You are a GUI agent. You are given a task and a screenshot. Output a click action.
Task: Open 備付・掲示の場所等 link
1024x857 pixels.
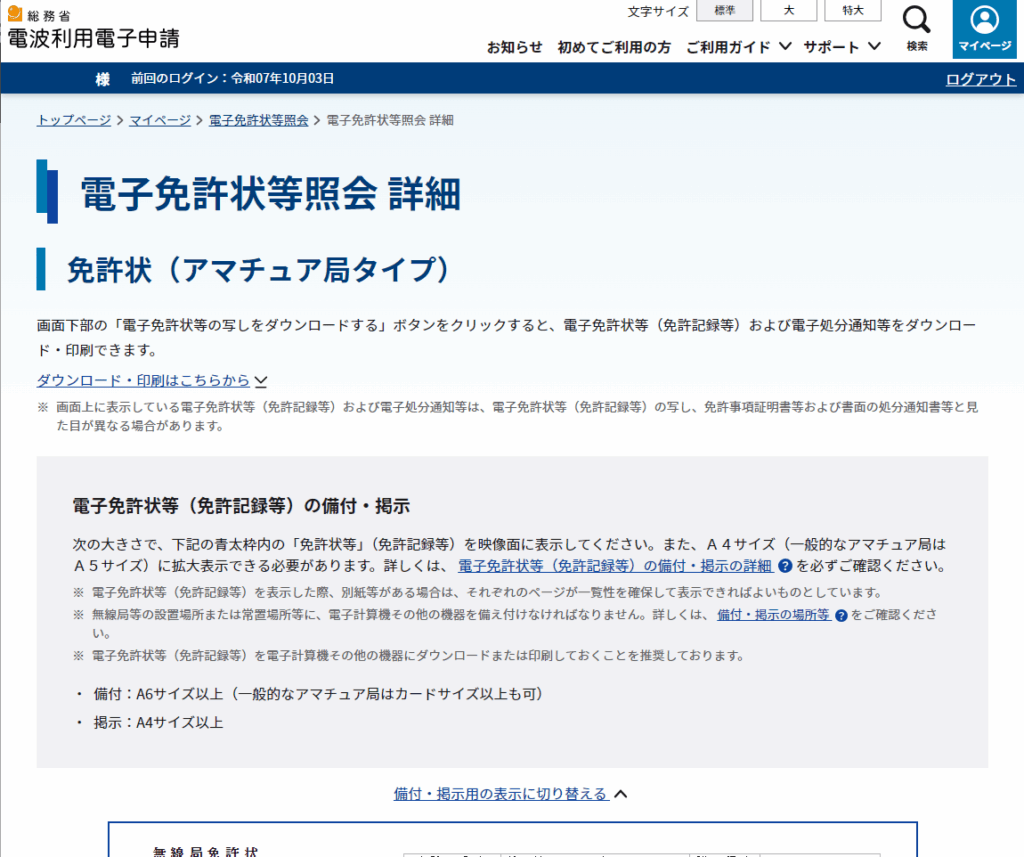[773, 616]
